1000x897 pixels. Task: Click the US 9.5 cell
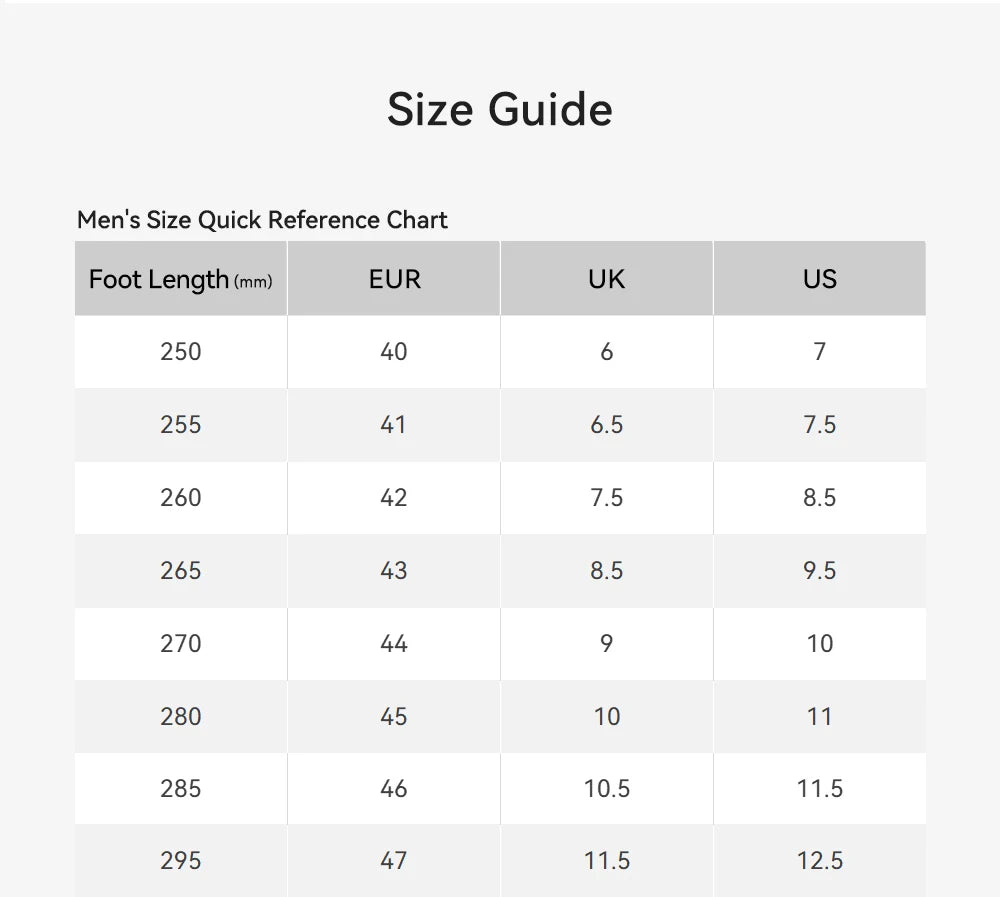[x=820, y=571]
